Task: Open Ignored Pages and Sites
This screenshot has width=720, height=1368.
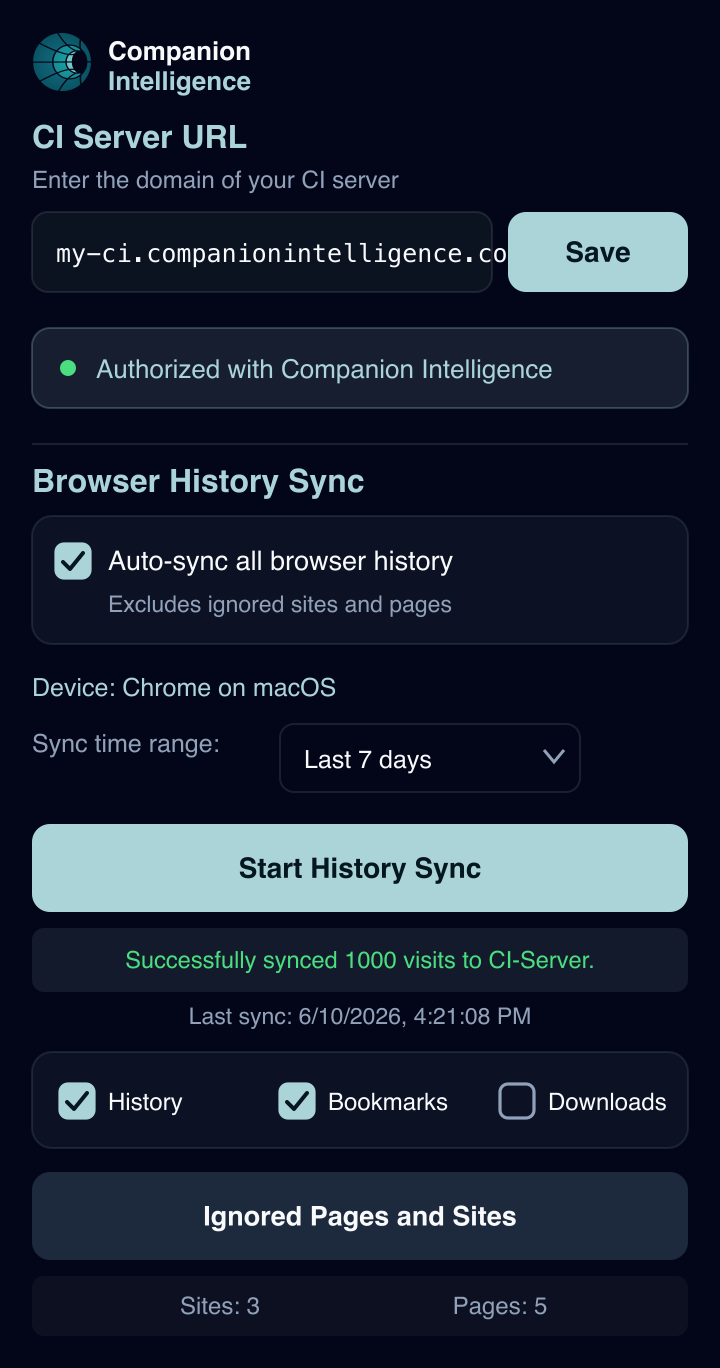Action: pos(360,1216)
